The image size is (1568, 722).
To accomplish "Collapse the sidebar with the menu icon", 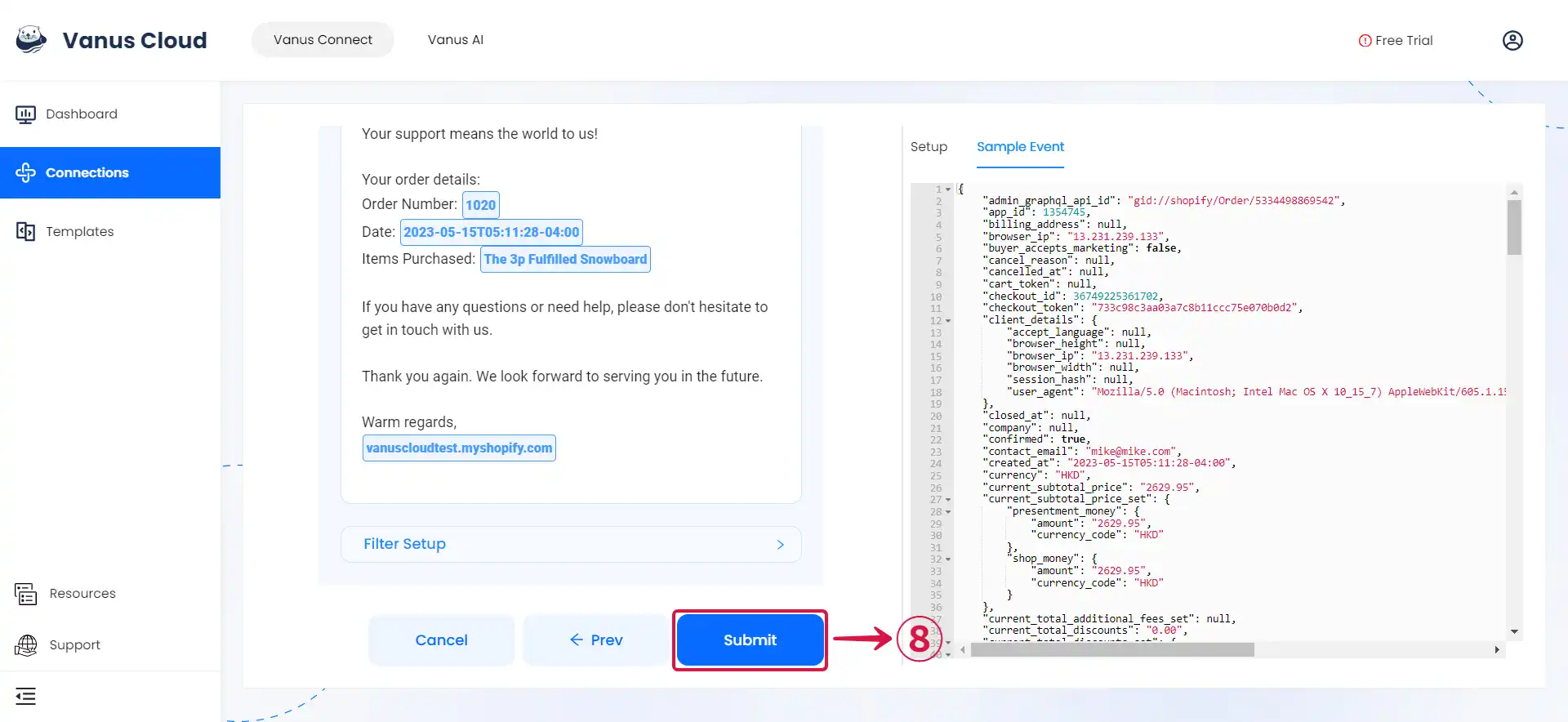I will click(25, 697).
